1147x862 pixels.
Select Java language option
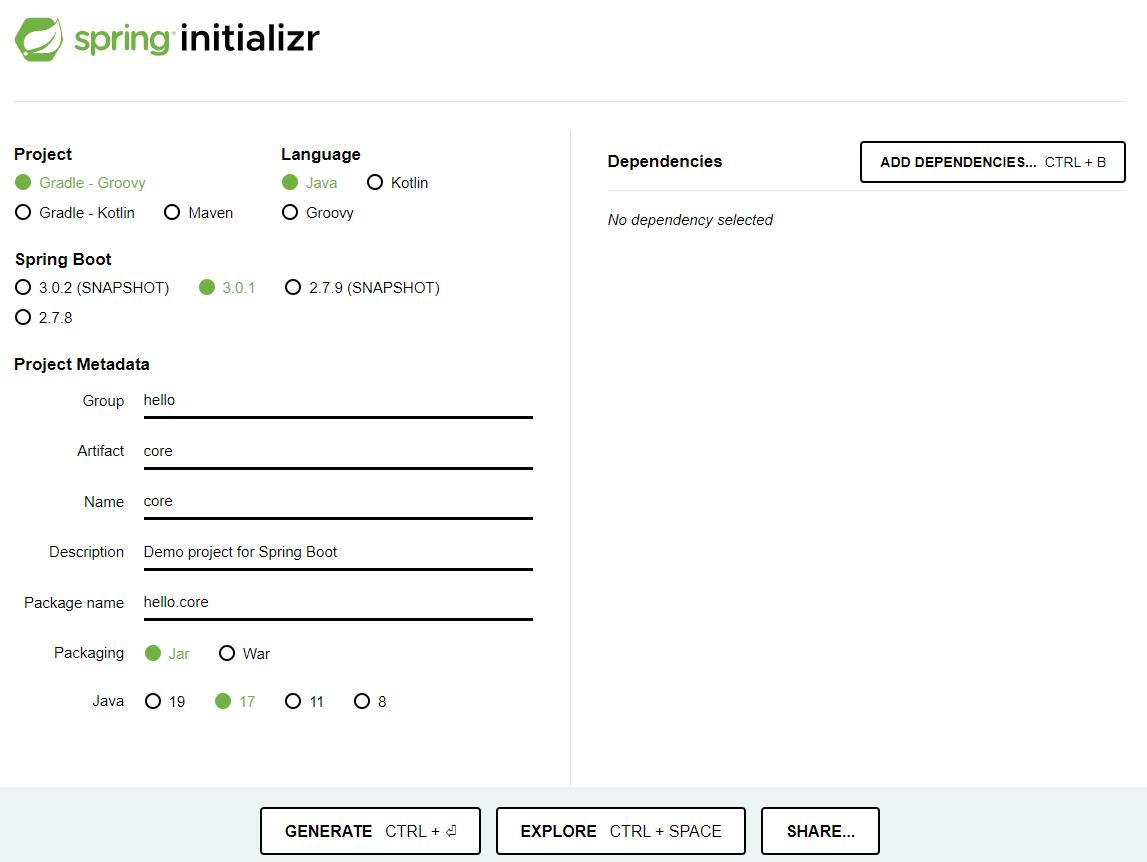pyautogui.click(x=310, y=183)
